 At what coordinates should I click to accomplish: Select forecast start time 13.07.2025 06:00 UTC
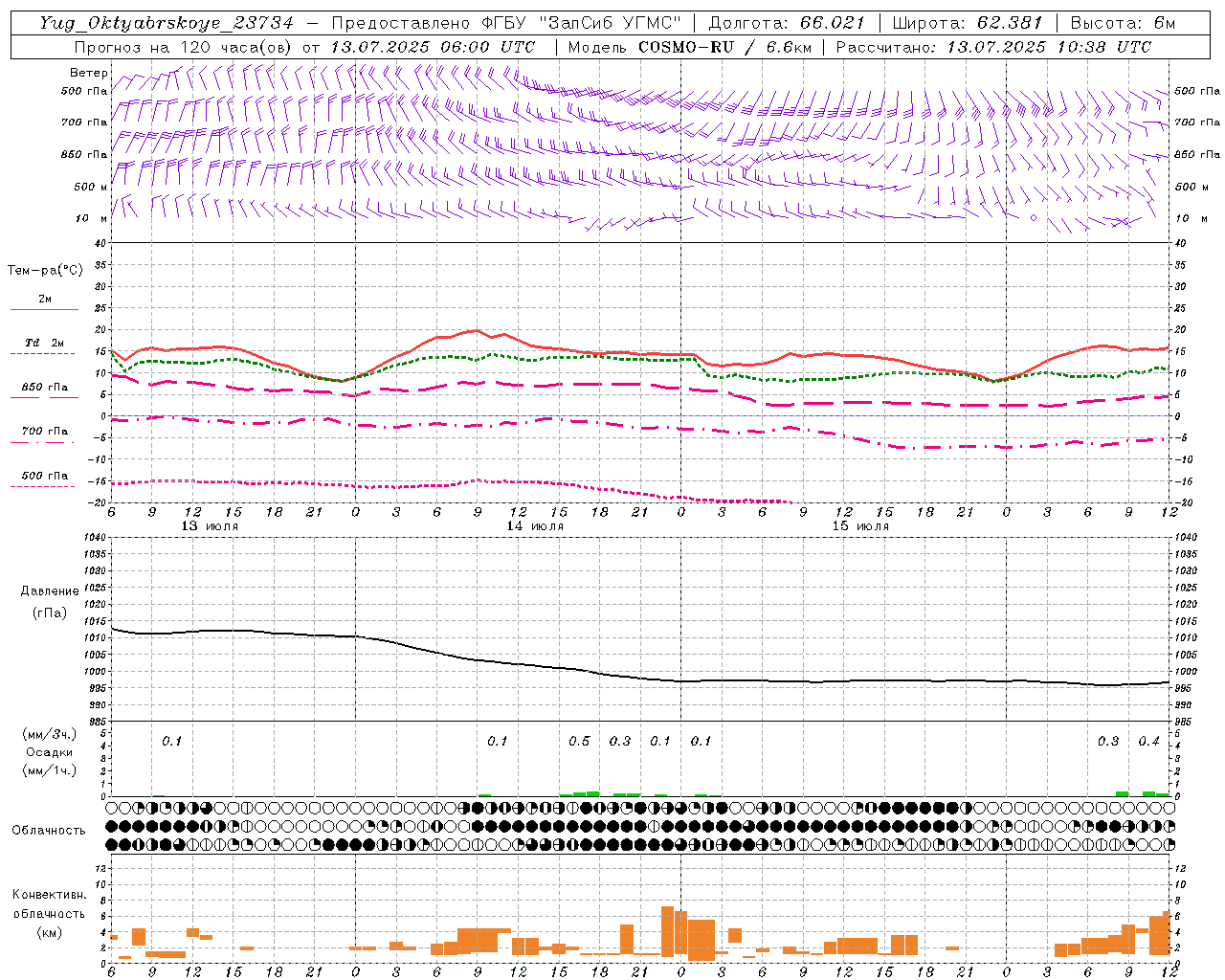(433, 47)
